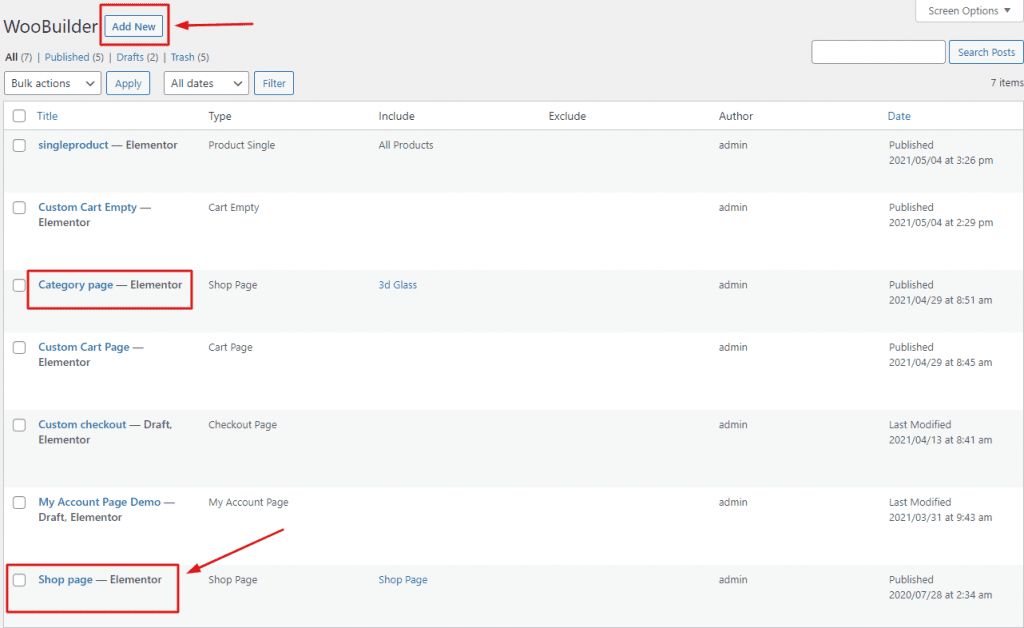Sort posts by the Date column
Viewport: 1024px width, 628px height.
coord(899,115)
